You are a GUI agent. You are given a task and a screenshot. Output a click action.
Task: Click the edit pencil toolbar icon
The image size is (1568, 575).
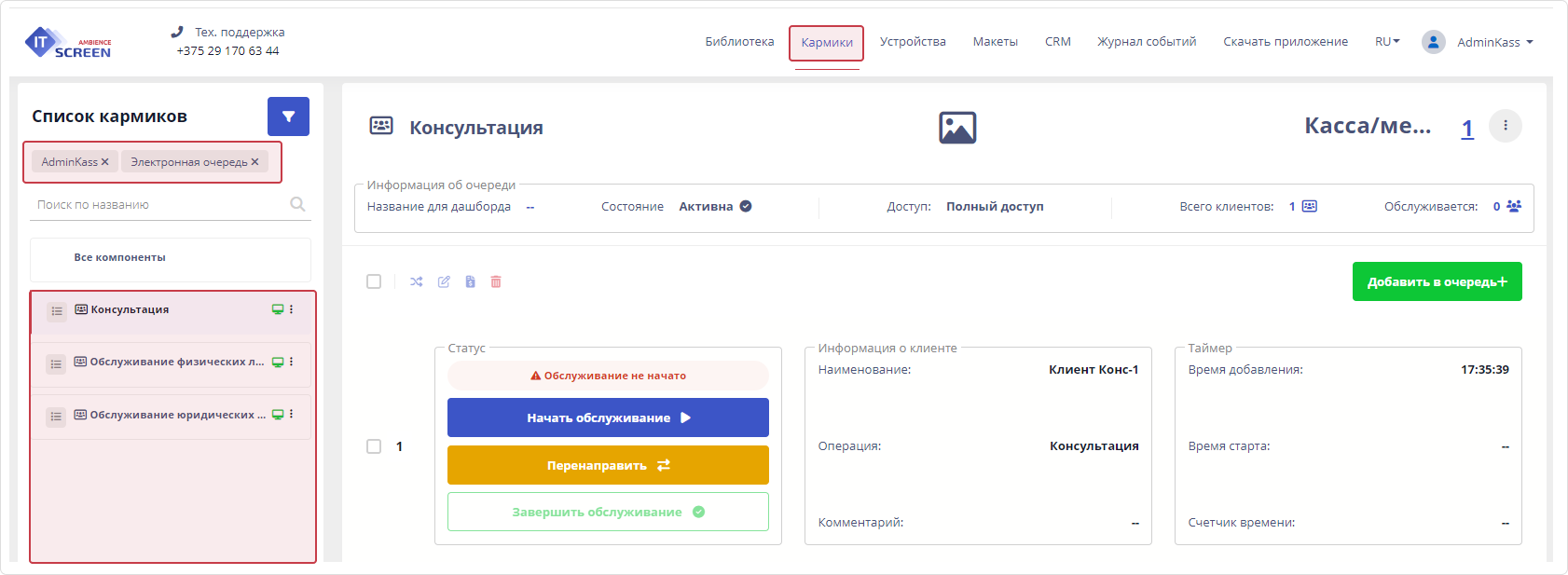click(444, 281)
